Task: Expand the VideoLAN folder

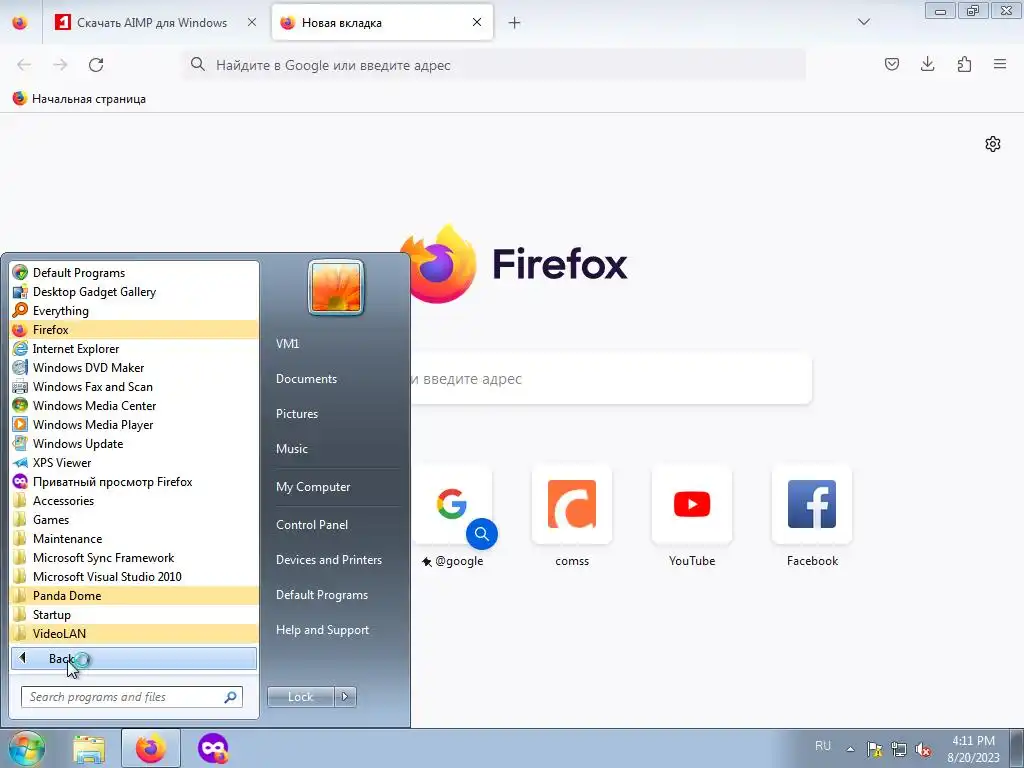Action: pos(134,633)
